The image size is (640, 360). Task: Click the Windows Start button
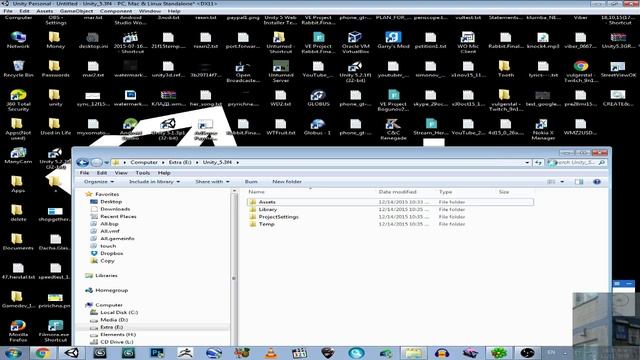[13, 353]
